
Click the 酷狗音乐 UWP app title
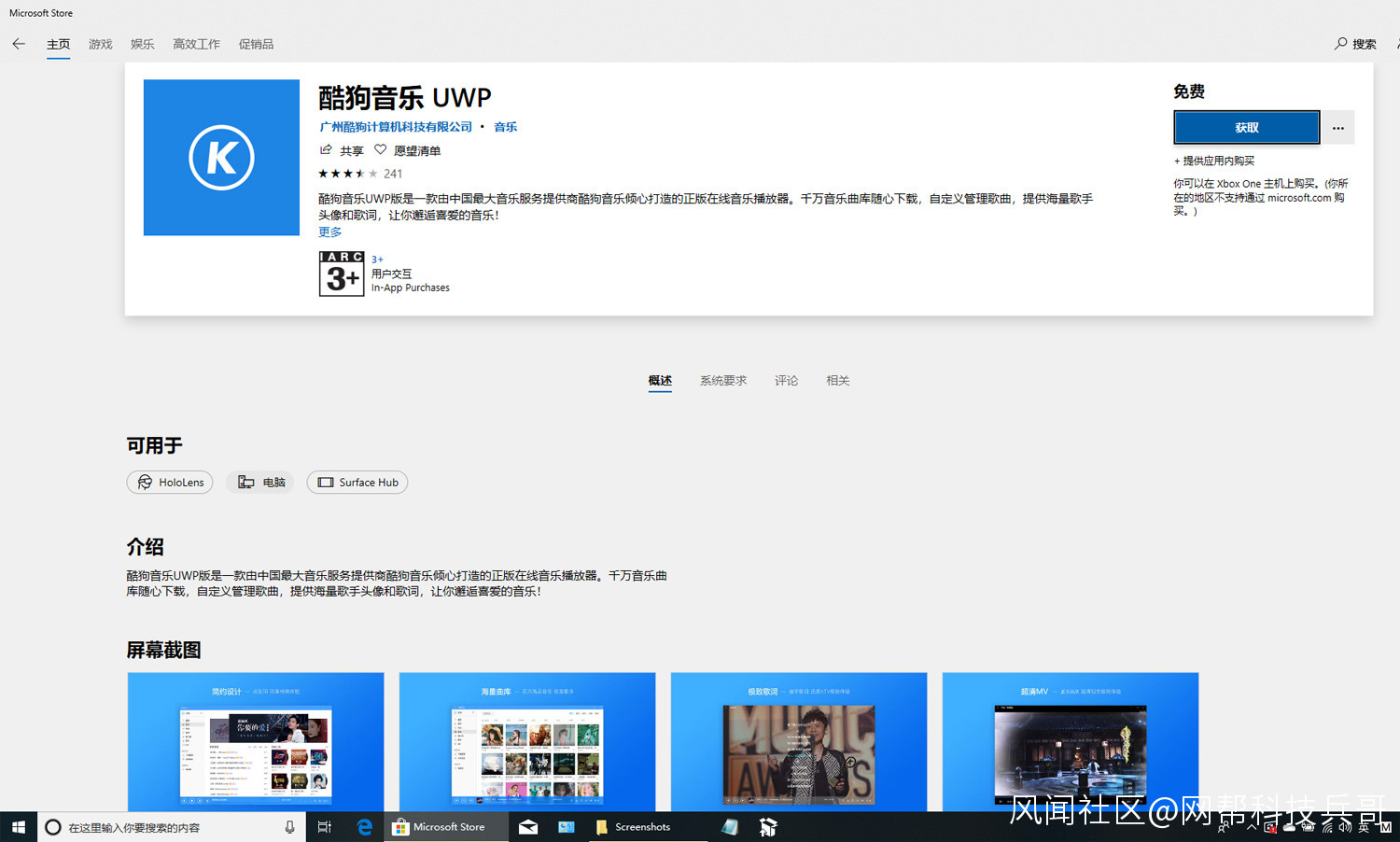[x=405, y=97]
